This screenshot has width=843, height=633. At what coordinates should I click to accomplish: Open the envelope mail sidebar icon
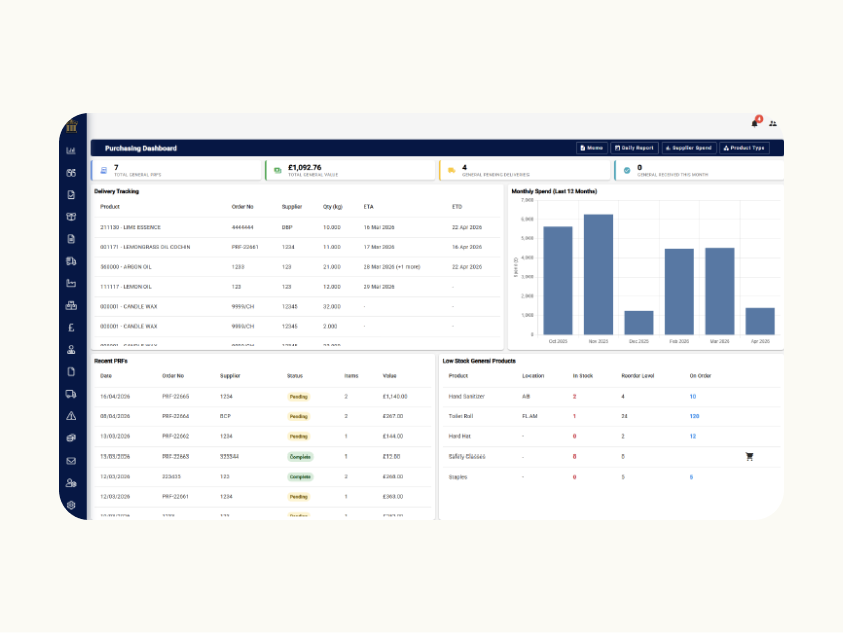pyautogui.click(x=71, y=461)
